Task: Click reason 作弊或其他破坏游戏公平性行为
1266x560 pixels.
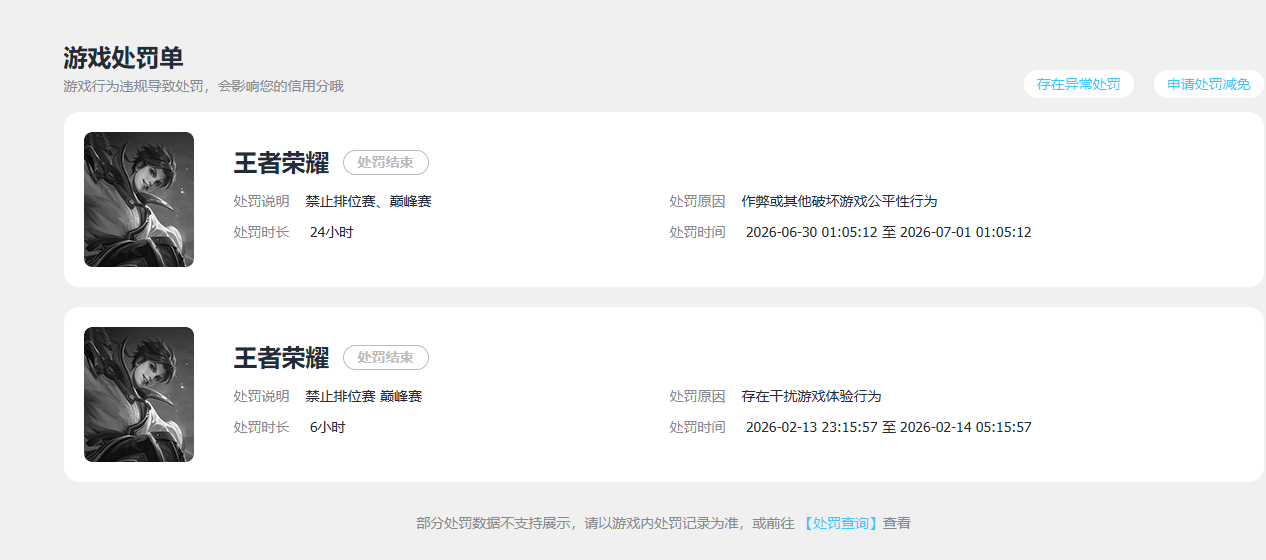Action: [840, 201]
